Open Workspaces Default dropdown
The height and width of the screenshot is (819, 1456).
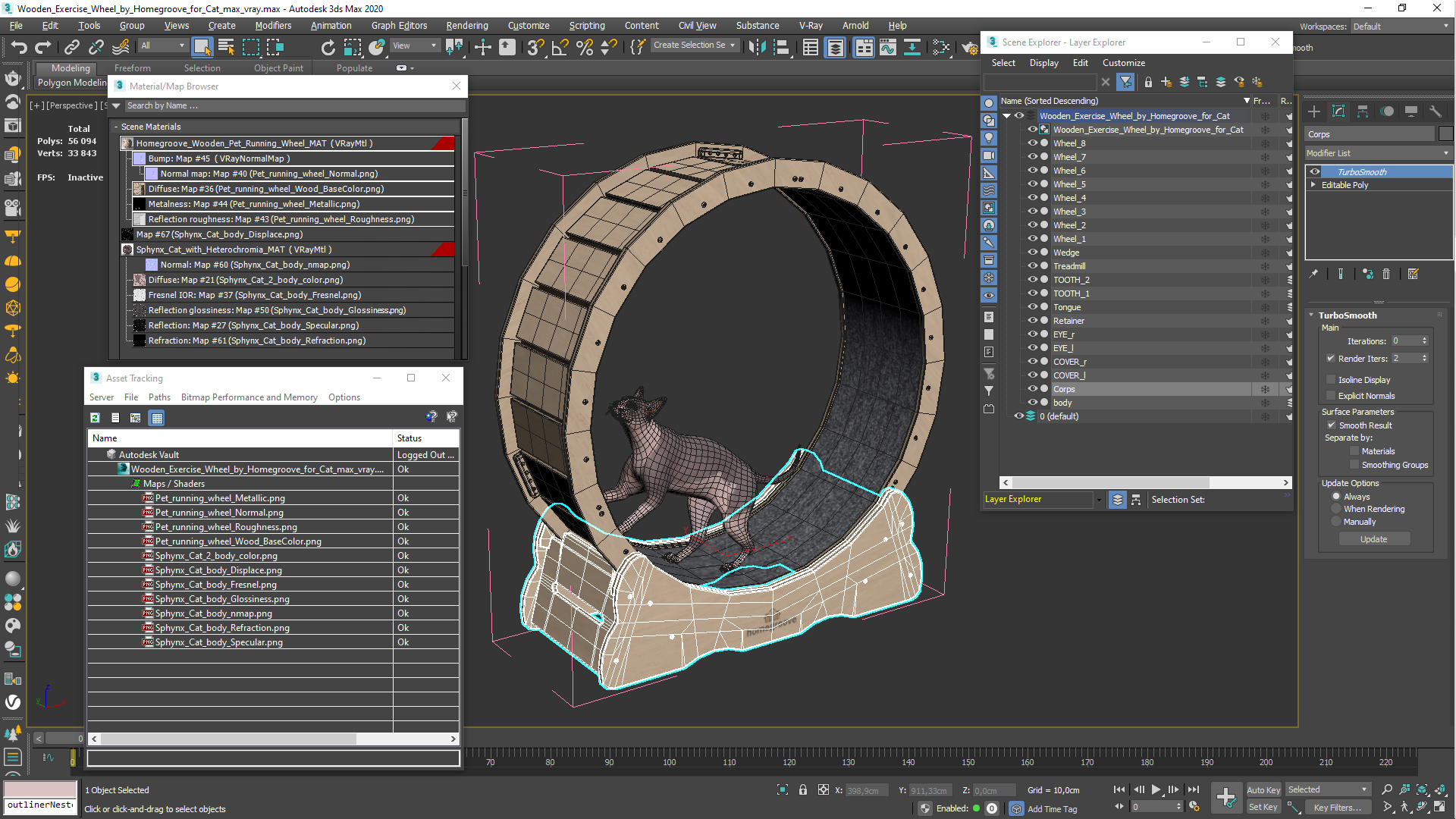coord(1401,26)
